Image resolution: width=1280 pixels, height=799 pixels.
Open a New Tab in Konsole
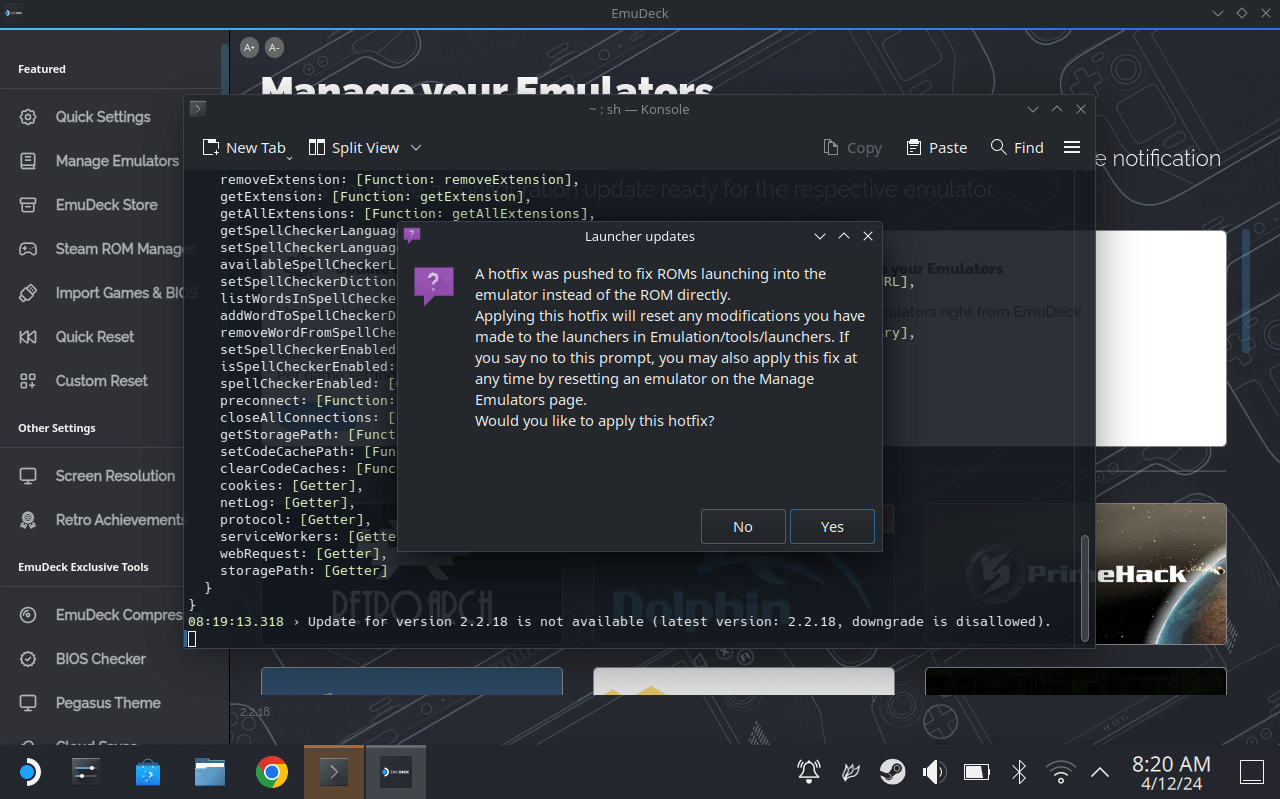point(244,147)
